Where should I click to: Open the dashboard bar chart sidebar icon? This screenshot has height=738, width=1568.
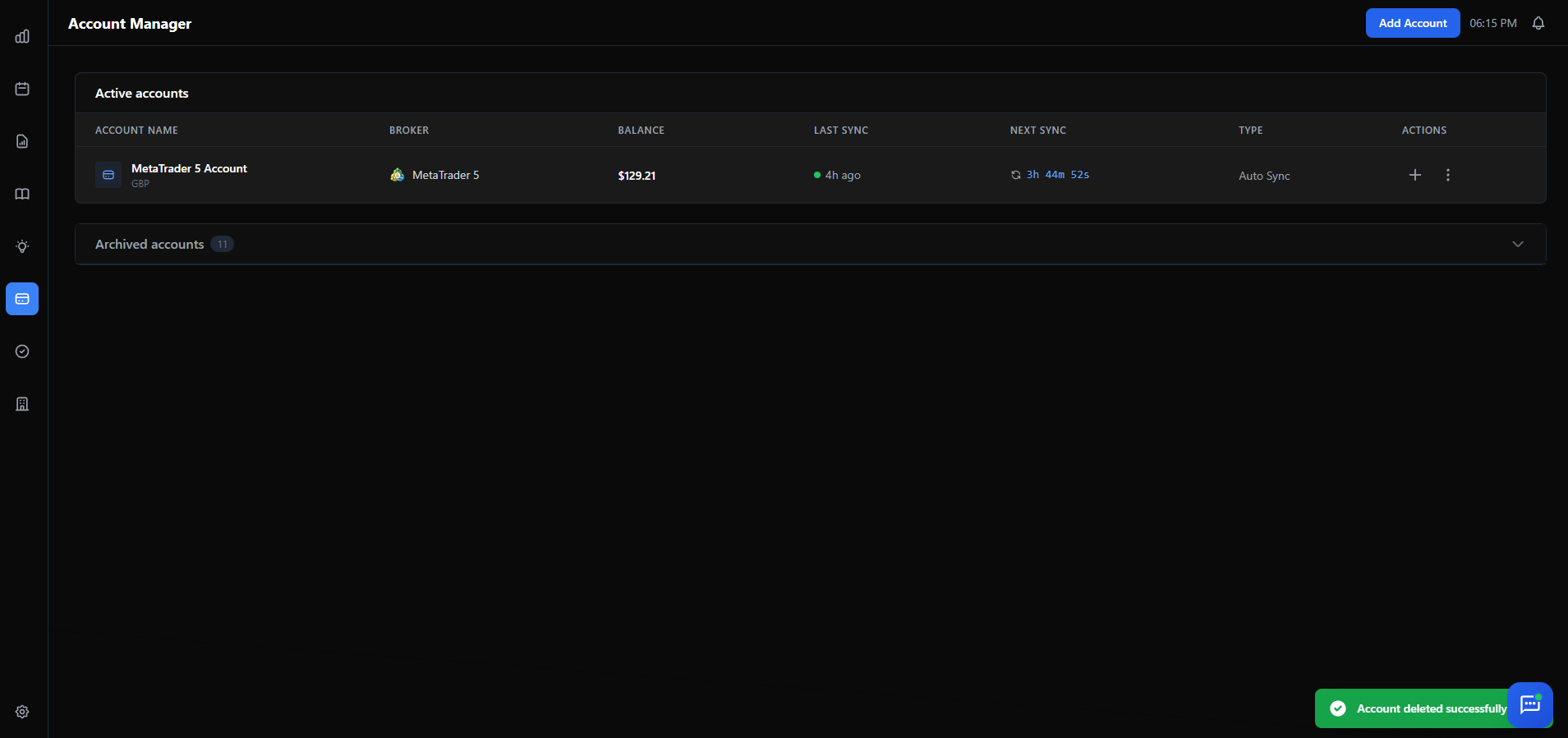(22, 36)
